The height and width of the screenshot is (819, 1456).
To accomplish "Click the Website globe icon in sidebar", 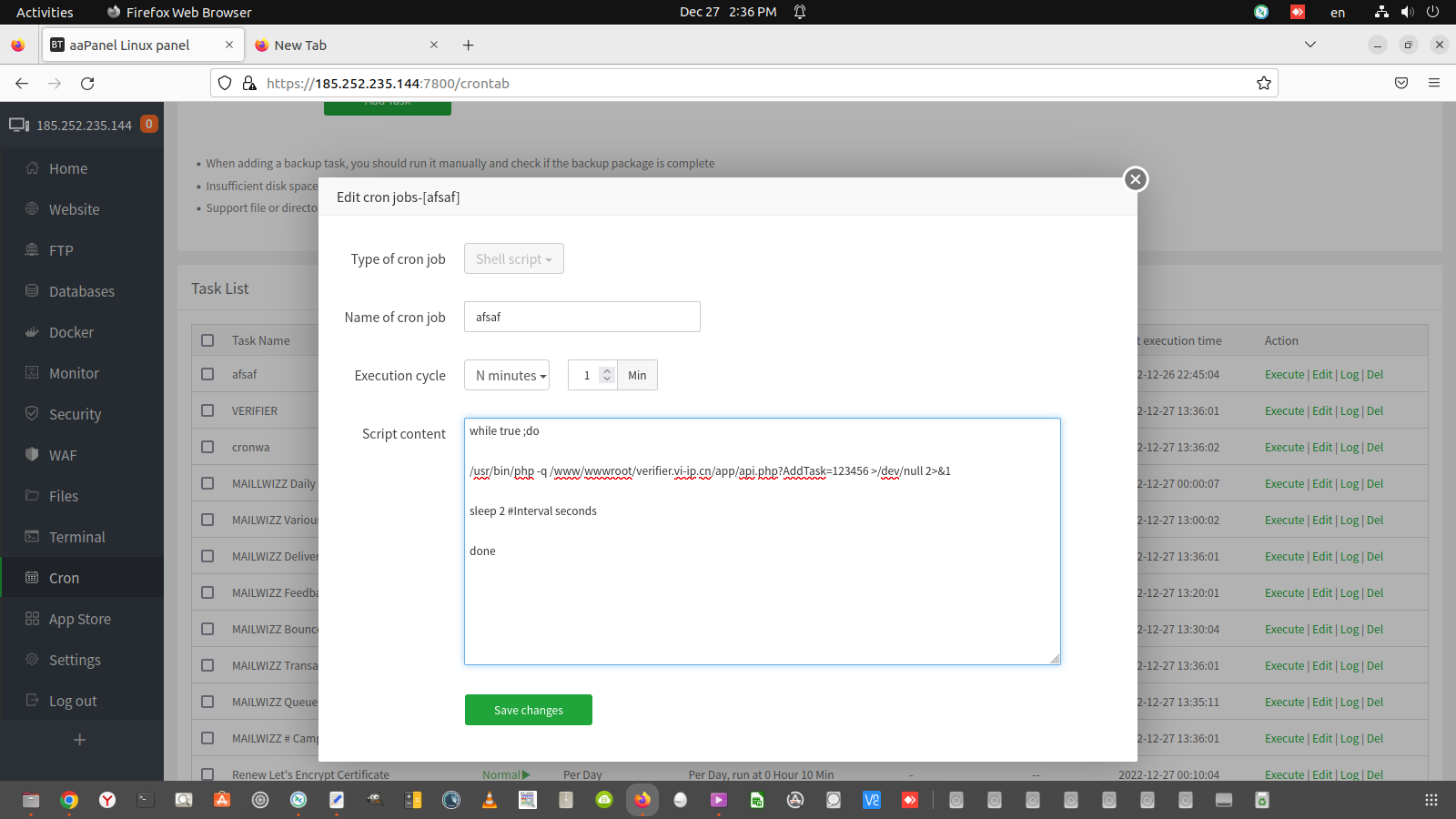I will click(x=33, y=209).
